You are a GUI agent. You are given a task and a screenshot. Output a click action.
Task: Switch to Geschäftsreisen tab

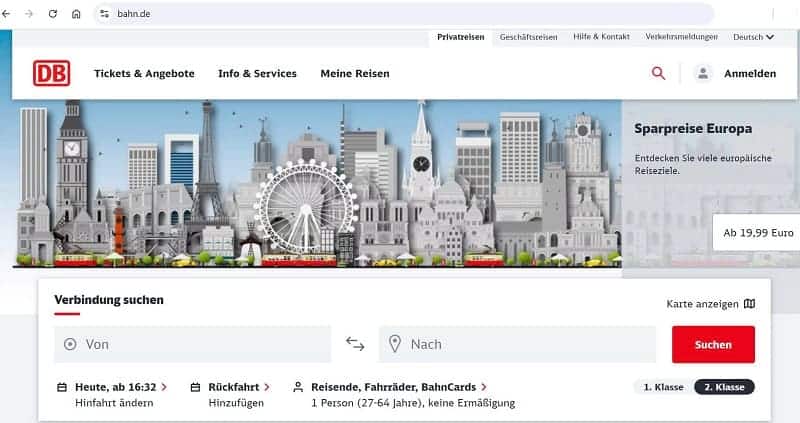[x=529, y=37]
